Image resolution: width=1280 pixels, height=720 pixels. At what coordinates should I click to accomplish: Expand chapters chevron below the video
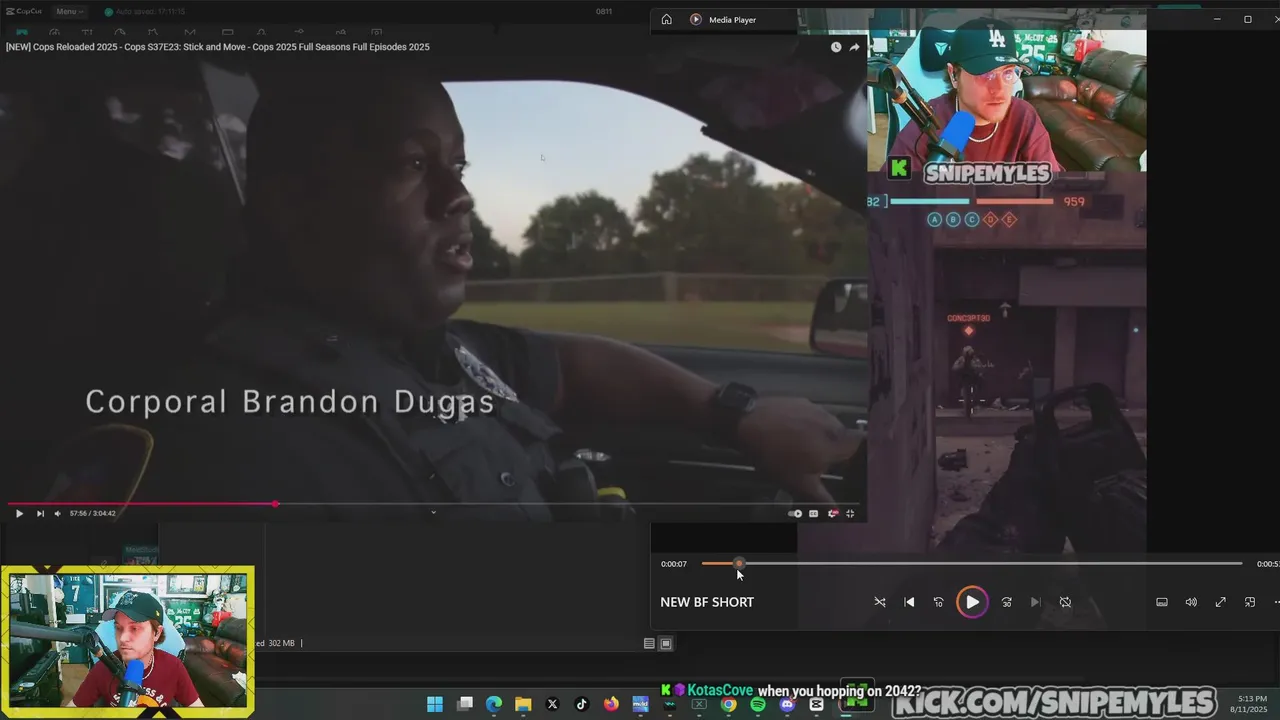433,512
